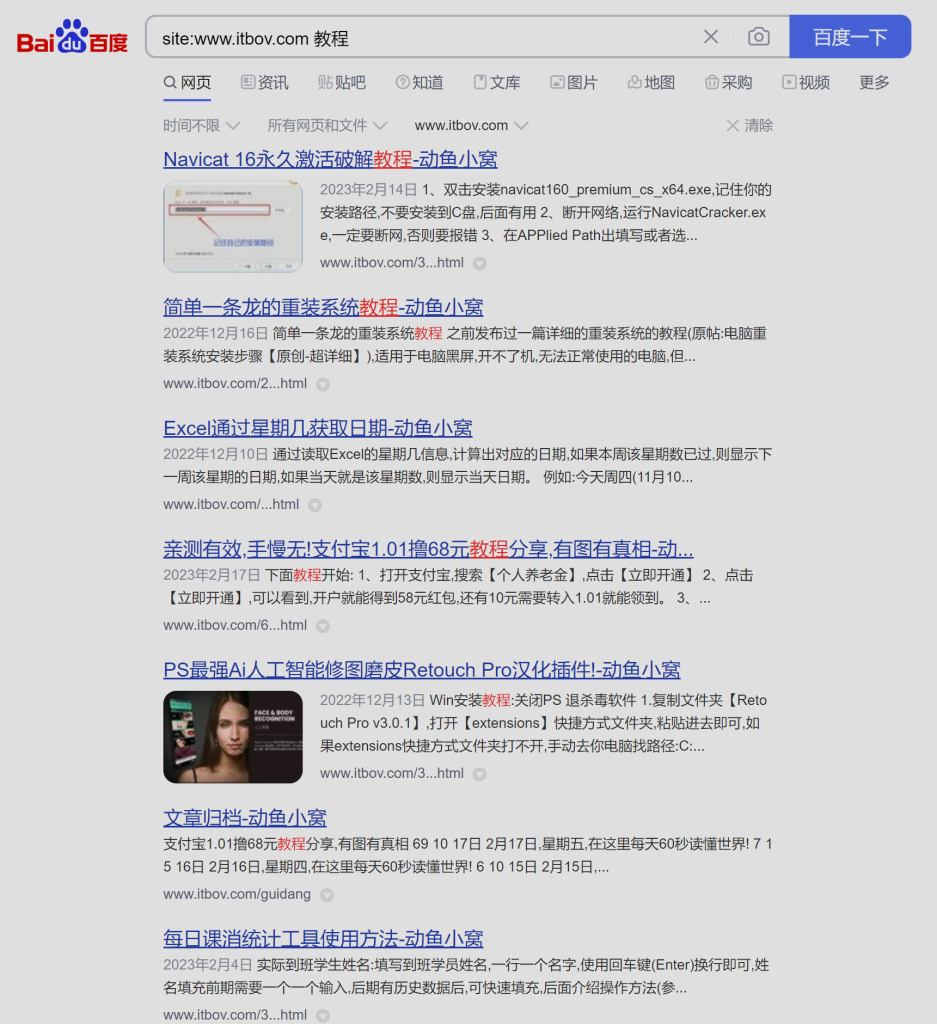
Task: Expand the arrow beside www.itbov.com/2...html
Action: click(x=323, y=385)
